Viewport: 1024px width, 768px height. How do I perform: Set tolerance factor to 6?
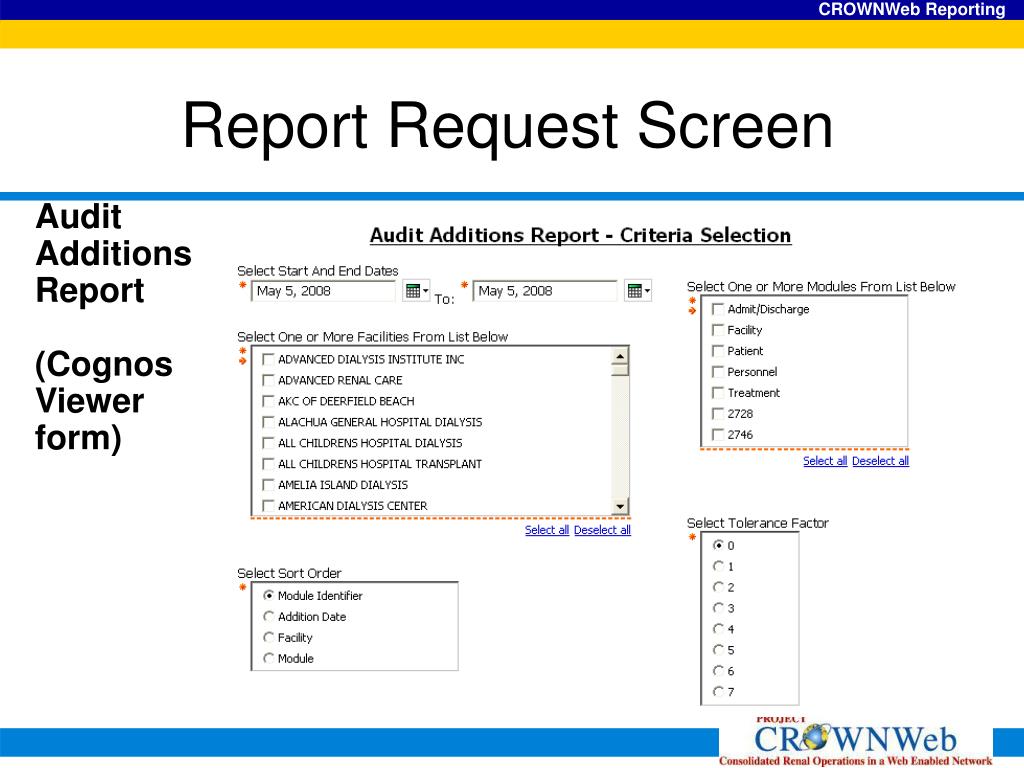click(x=718, y=670)
